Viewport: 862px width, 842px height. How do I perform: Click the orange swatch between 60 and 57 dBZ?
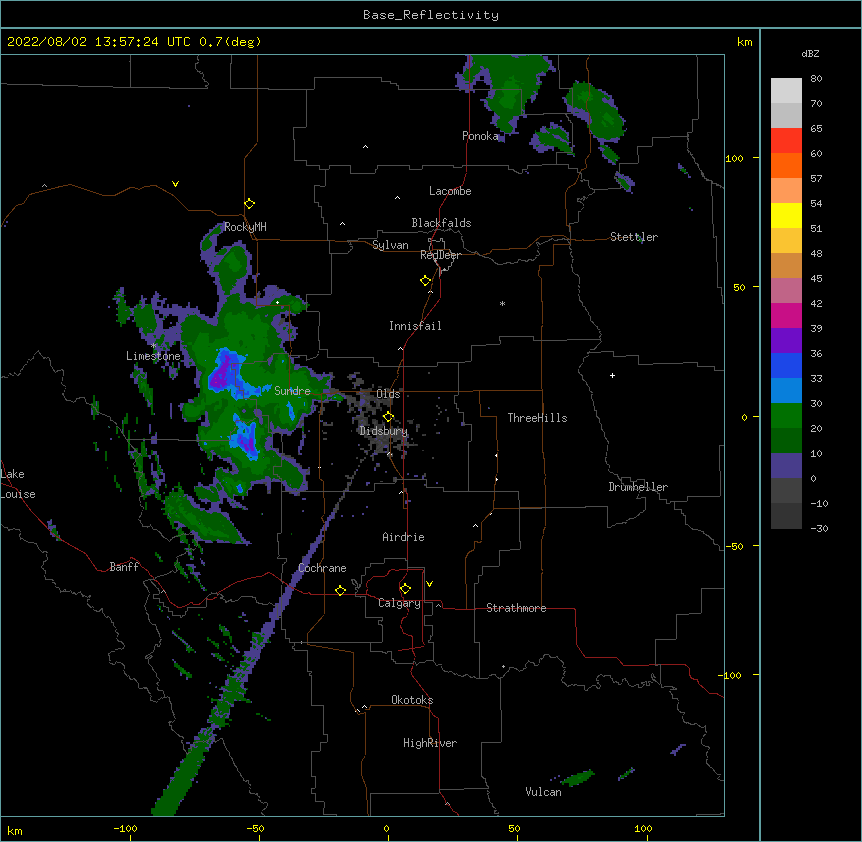pos(786,165)
